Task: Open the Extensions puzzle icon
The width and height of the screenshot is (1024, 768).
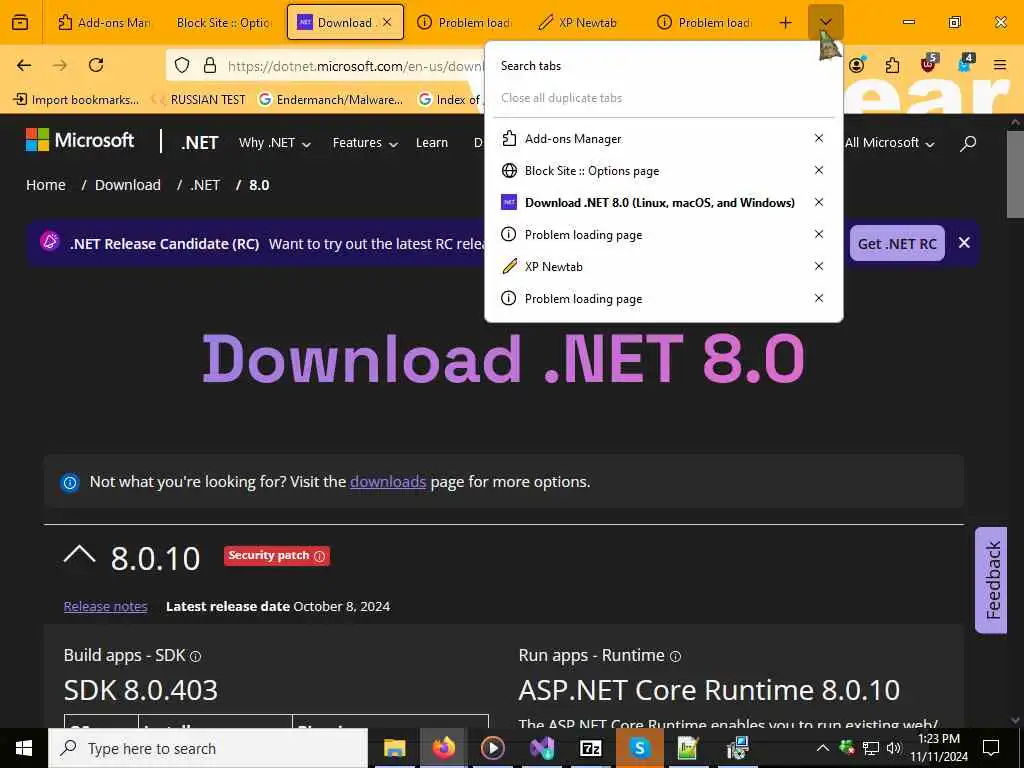Action: click(x=892, y=65)
